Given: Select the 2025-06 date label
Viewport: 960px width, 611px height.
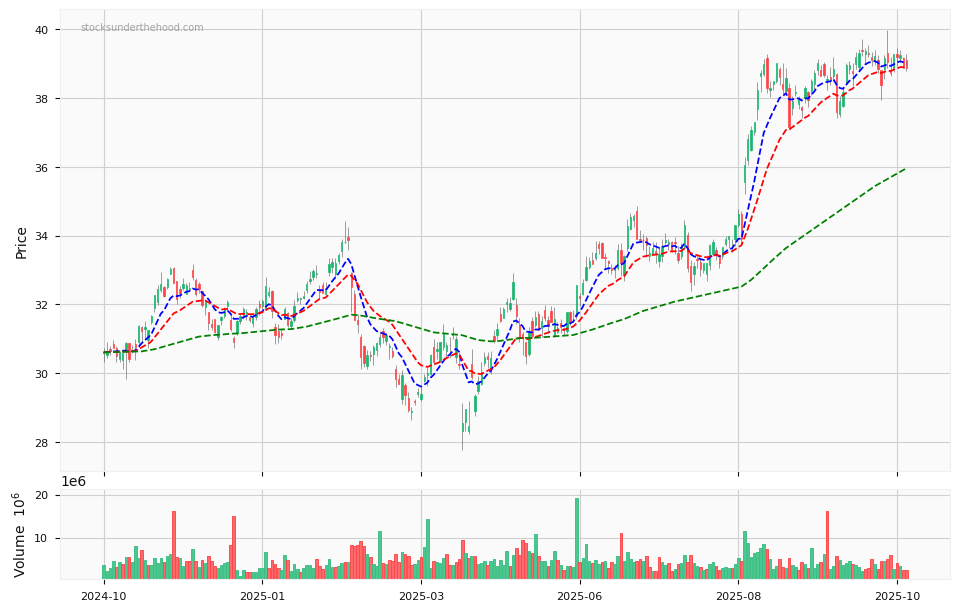Looking at the screenshot, I should click(580, 596).
